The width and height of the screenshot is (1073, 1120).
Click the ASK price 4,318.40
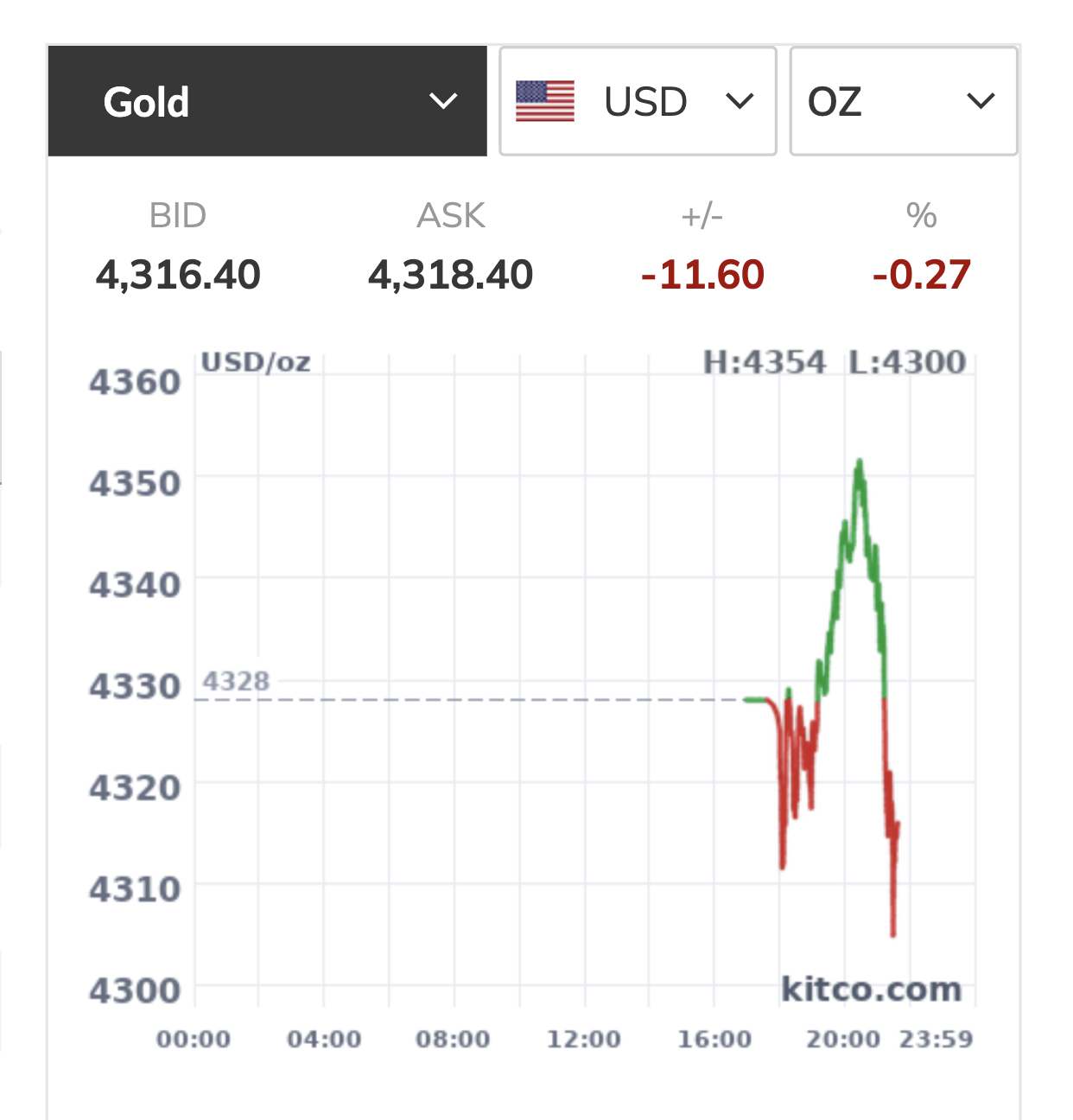451,276
